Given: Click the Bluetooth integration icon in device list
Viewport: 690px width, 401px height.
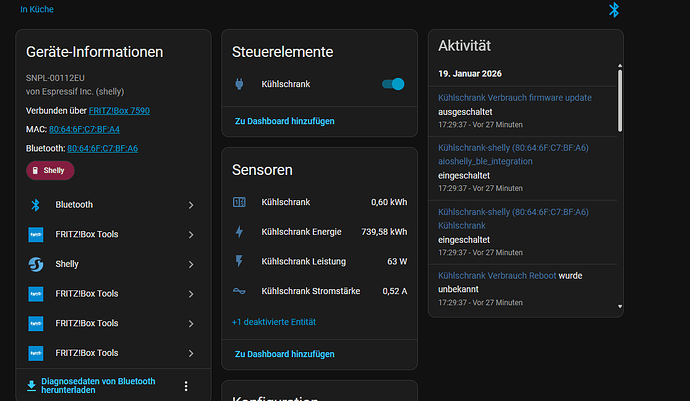Looking at the screenshot, I should tap(36, 205).
